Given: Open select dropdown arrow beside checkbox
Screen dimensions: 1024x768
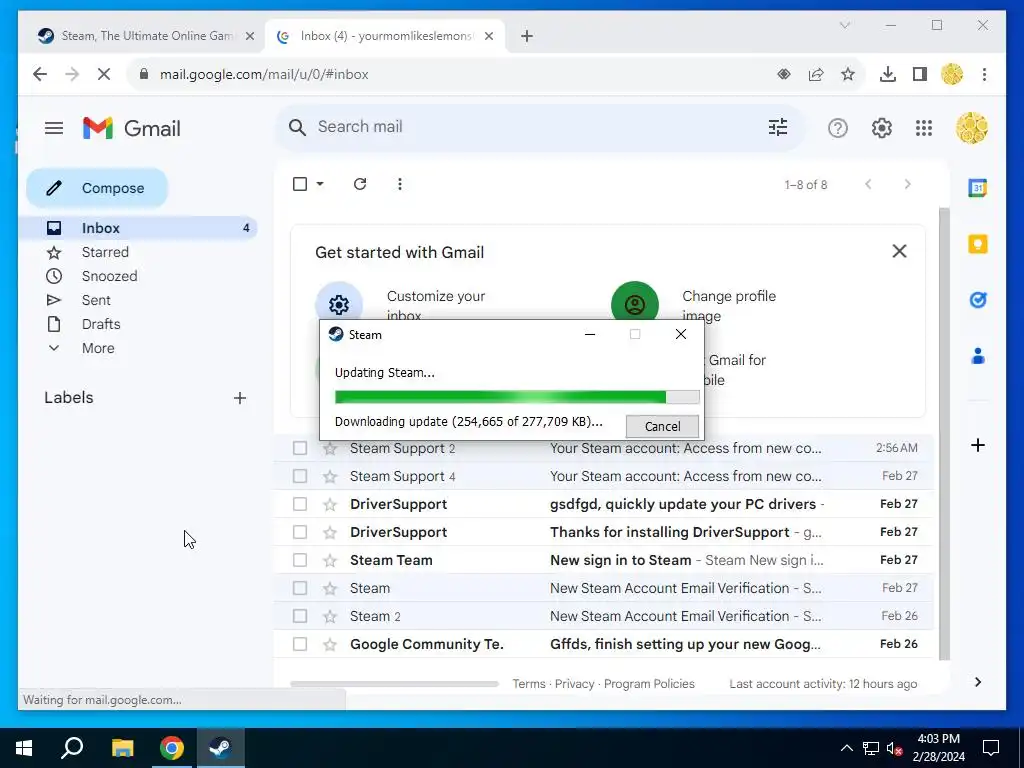Looking at the screenshot, I should (320, 184).
